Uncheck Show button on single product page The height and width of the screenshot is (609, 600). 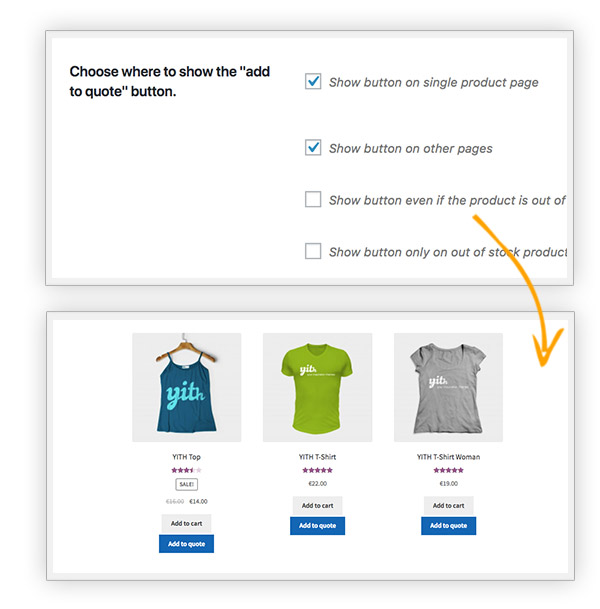pyautogui.click(x=313, y=82)
